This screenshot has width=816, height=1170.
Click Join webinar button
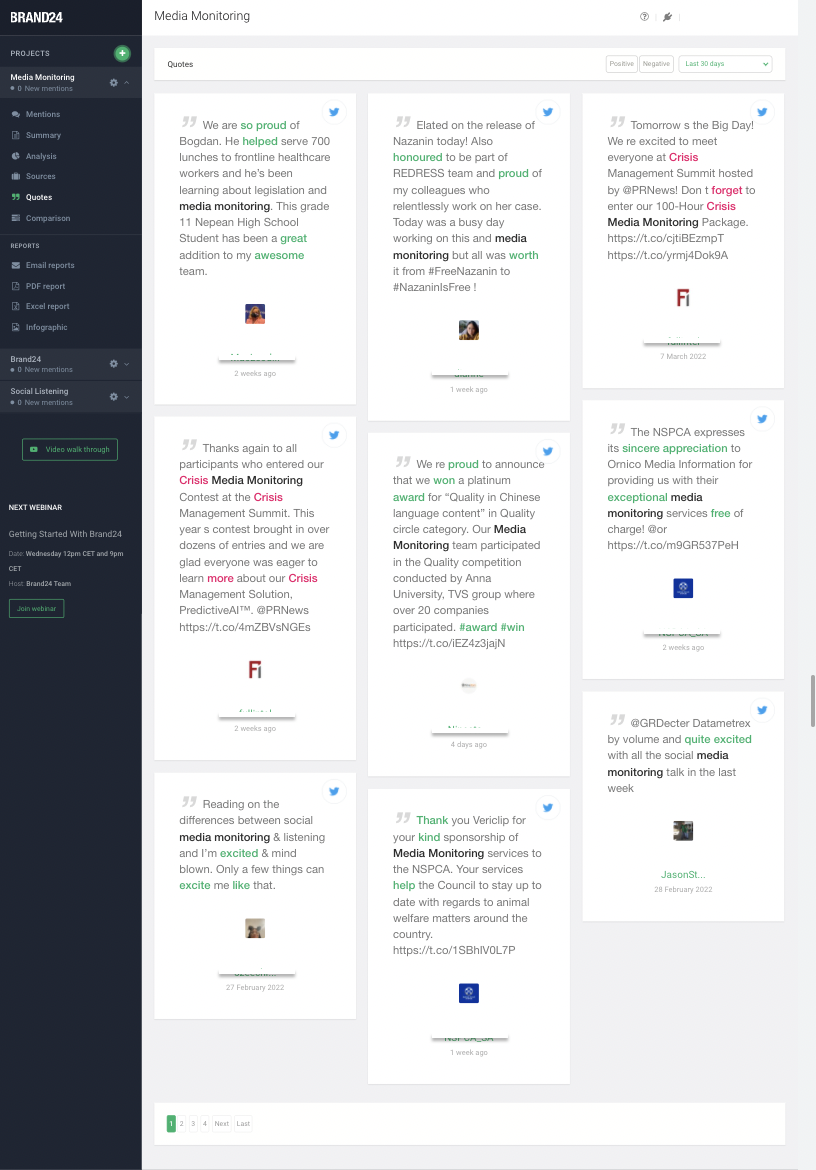click(37, 609)
